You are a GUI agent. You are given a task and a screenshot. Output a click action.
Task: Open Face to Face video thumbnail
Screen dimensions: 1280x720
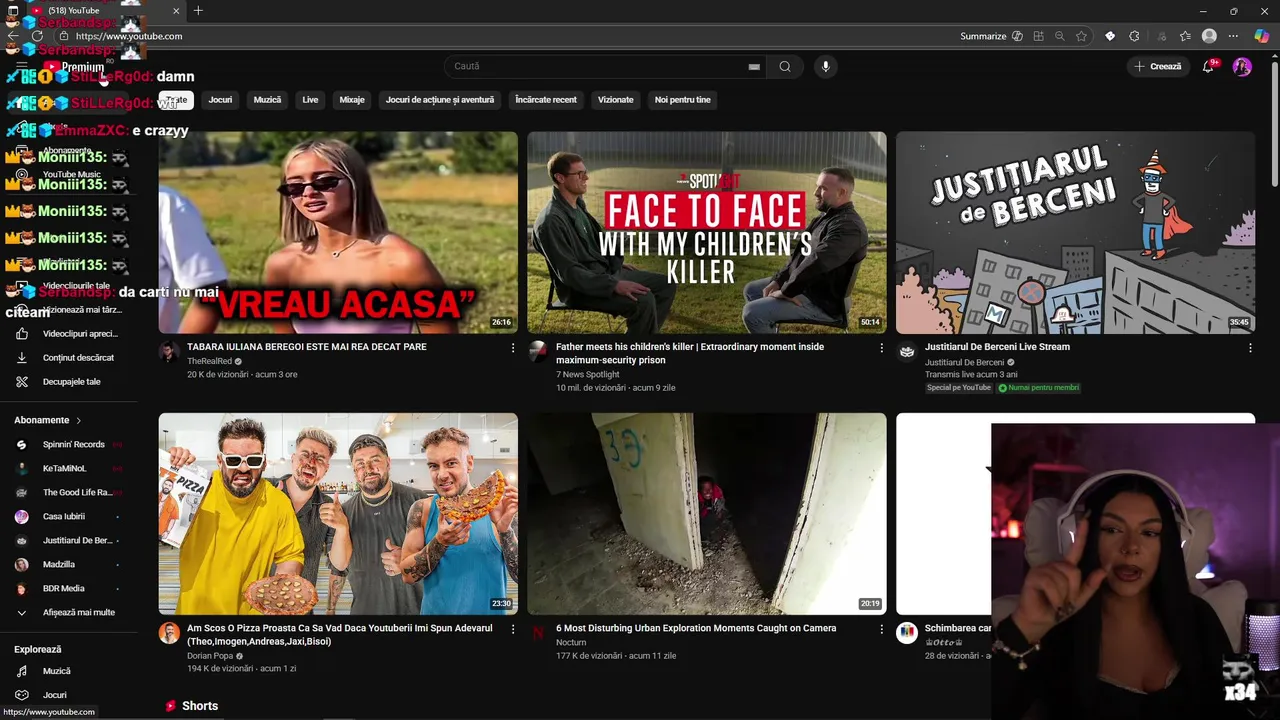(x=707, y=232)
